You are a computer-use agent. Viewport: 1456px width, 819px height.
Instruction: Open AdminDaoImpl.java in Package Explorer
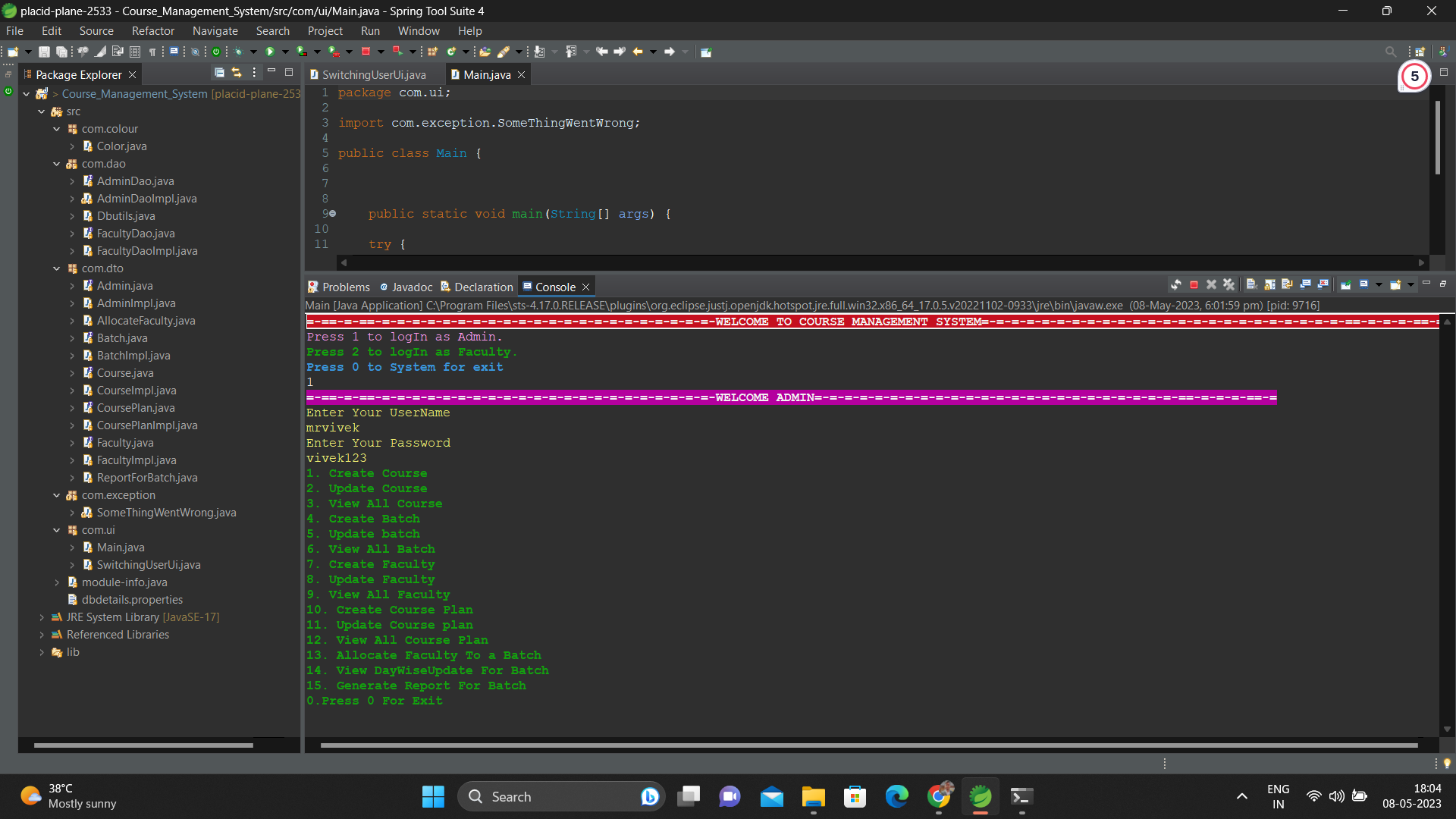(x=146, y=199)
